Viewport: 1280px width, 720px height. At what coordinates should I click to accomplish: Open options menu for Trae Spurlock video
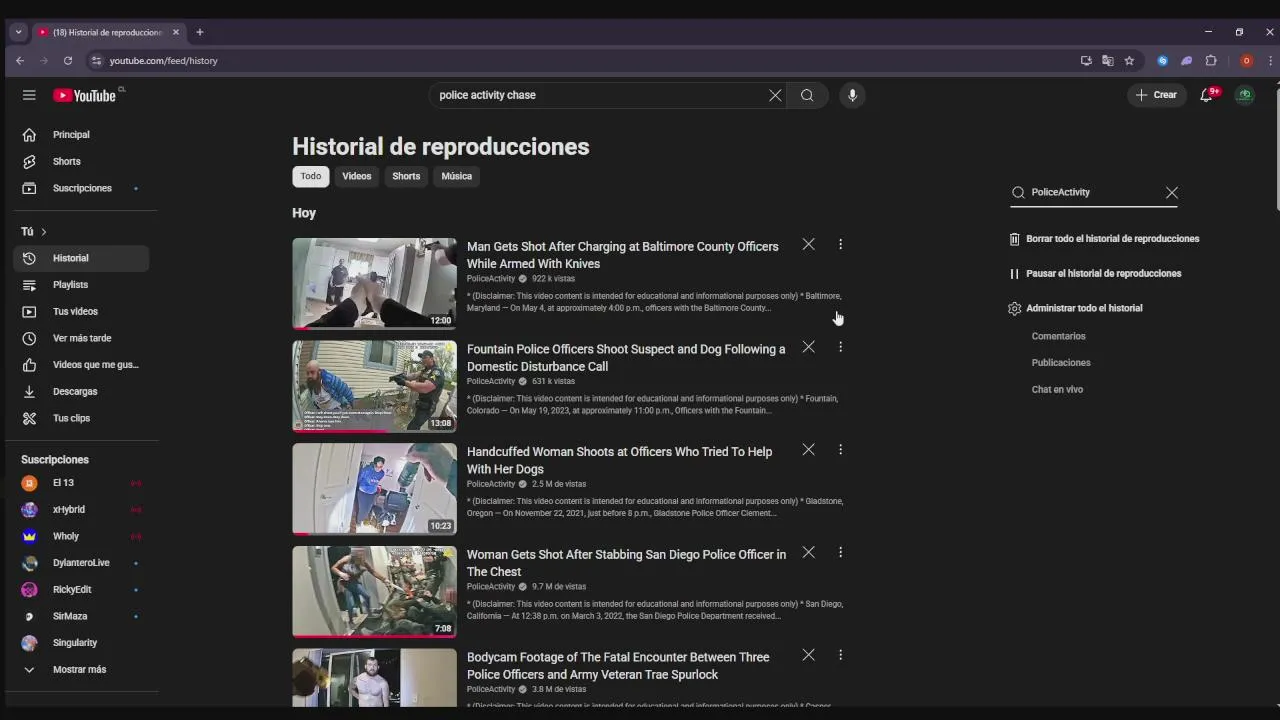840,655
